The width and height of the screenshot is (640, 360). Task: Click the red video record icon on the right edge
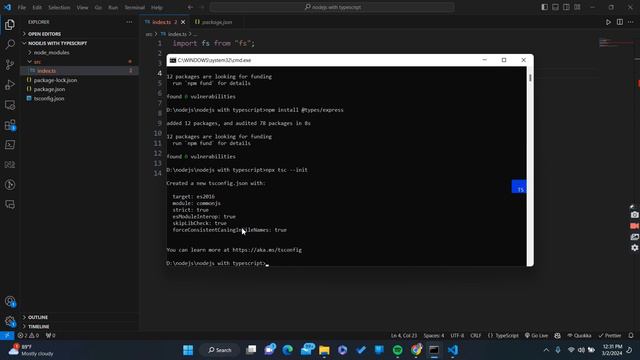tap(634, 226)
